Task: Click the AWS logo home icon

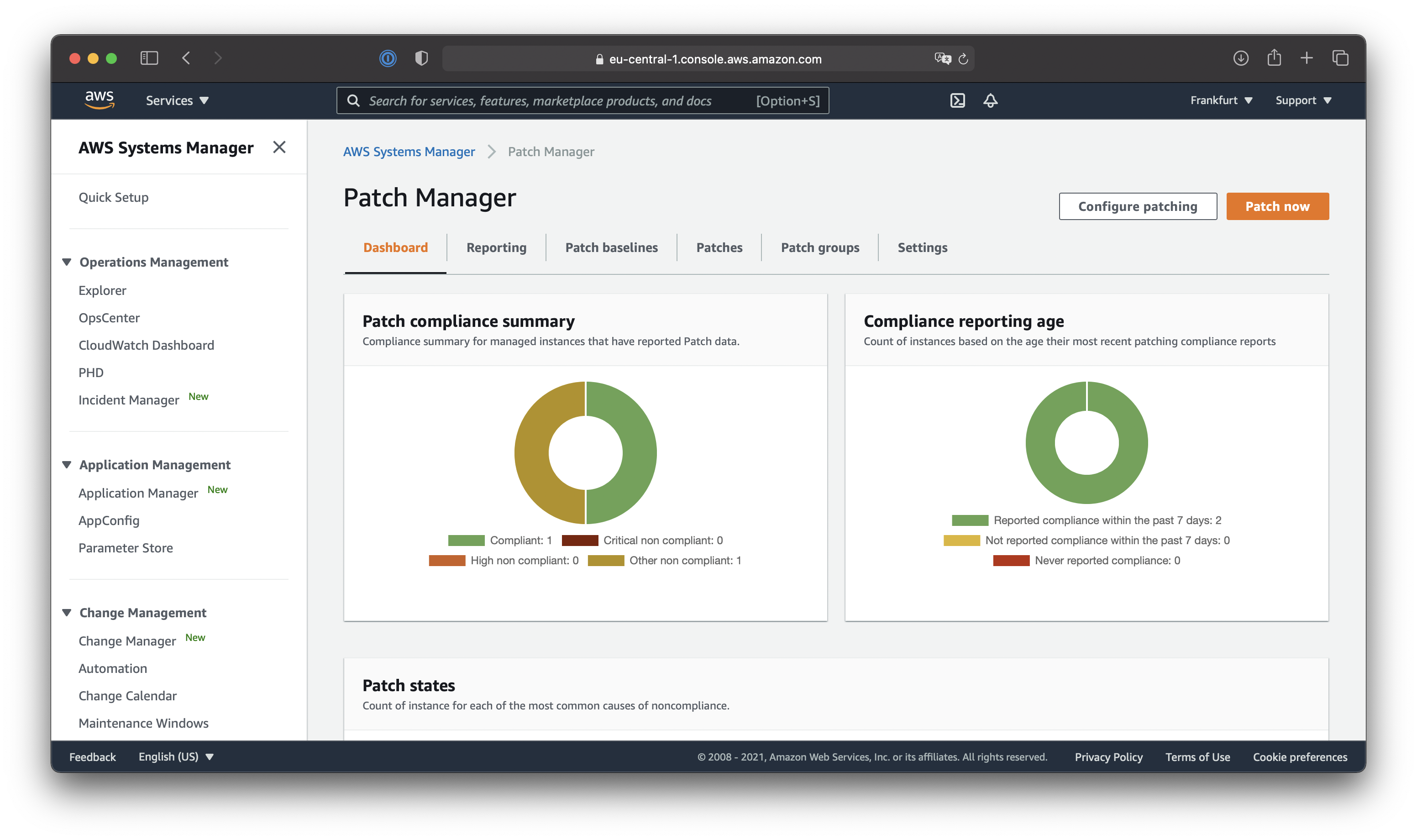Action: [100, 100]
